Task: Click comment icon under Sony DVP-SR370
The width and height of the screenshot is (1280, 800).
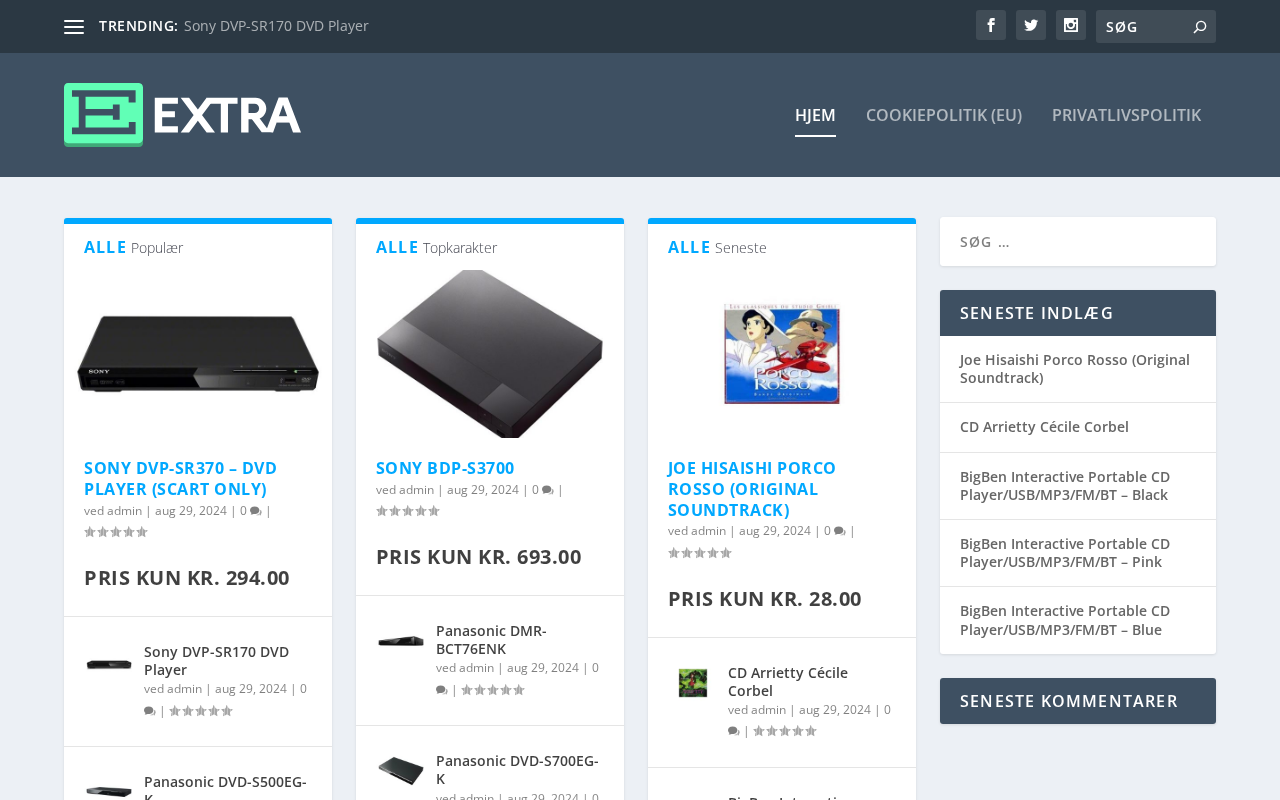Action: coord(256,511)
